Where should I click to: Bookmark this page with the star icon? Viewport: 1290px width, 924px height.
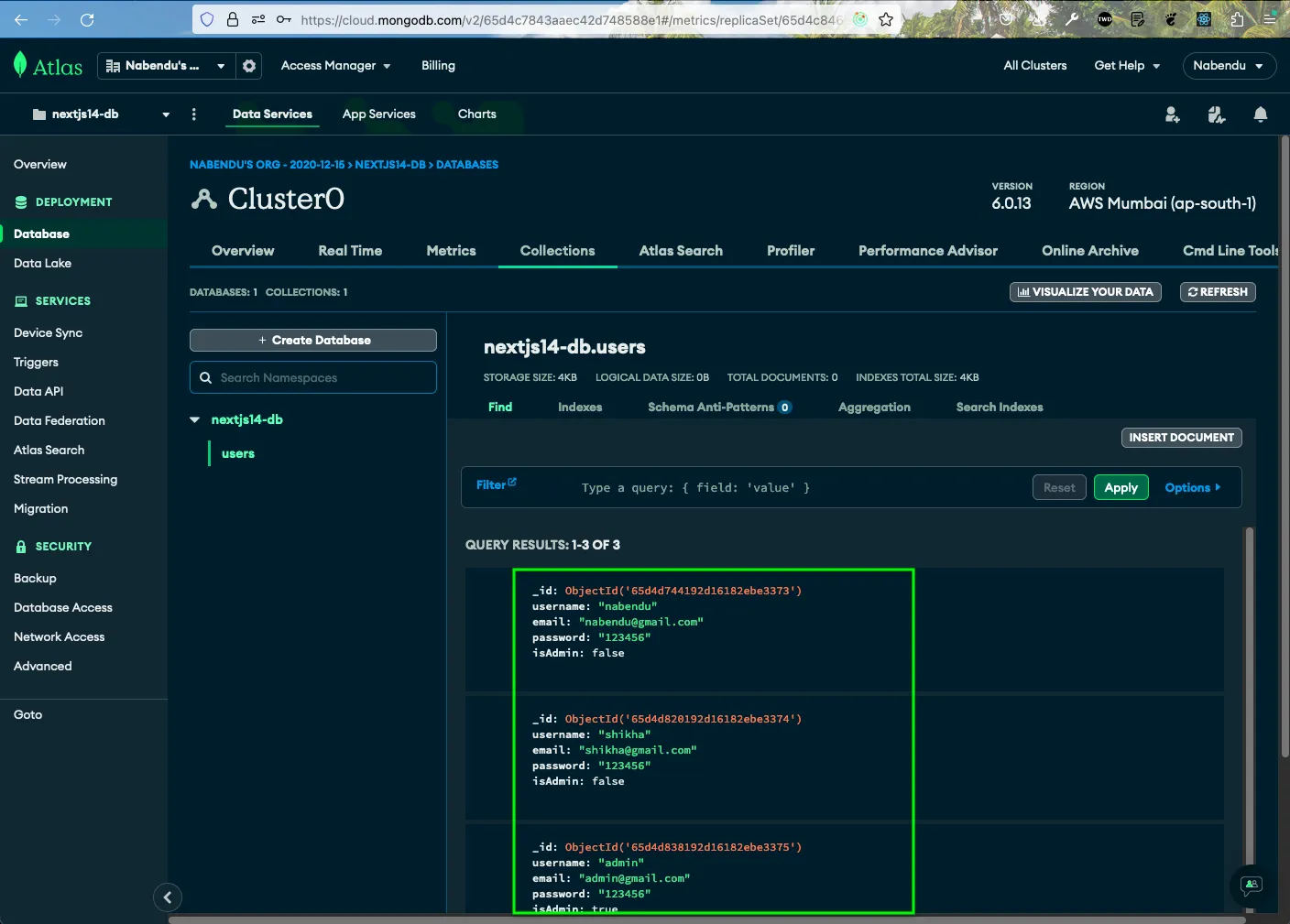tap(886, 19)
